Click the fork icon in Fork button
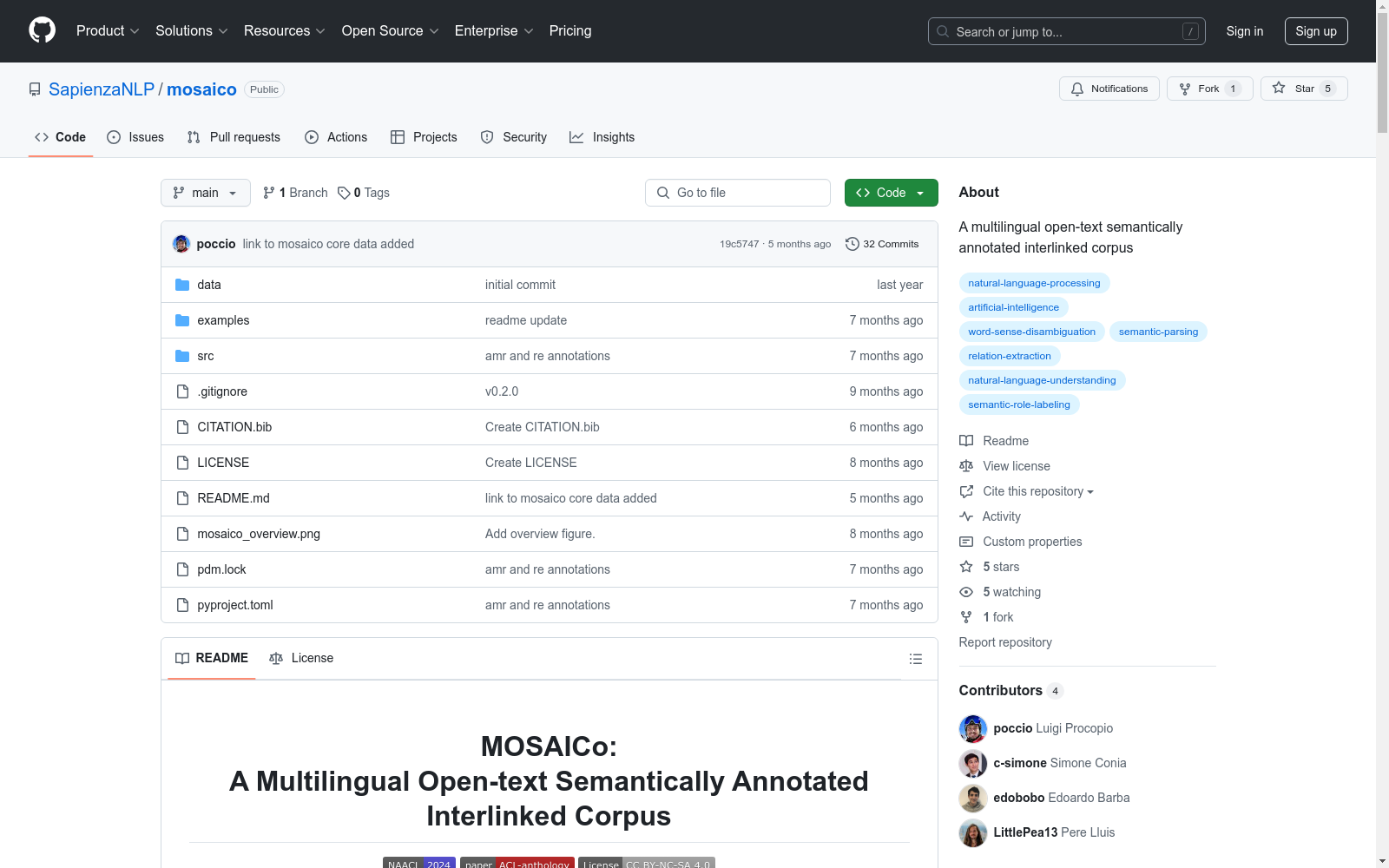The image size is (1389, 868). pyautogui.click(x=1185, y=89)
